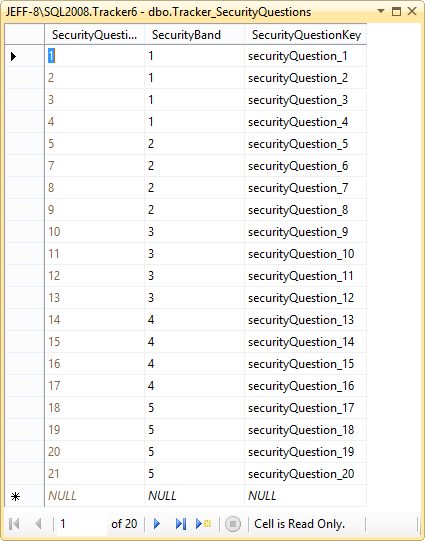Image resolution: width=425 pixels, height=541 pixels.
Task: Close the Tracker_SecurityQuestions tab
Action: [412, 11]
